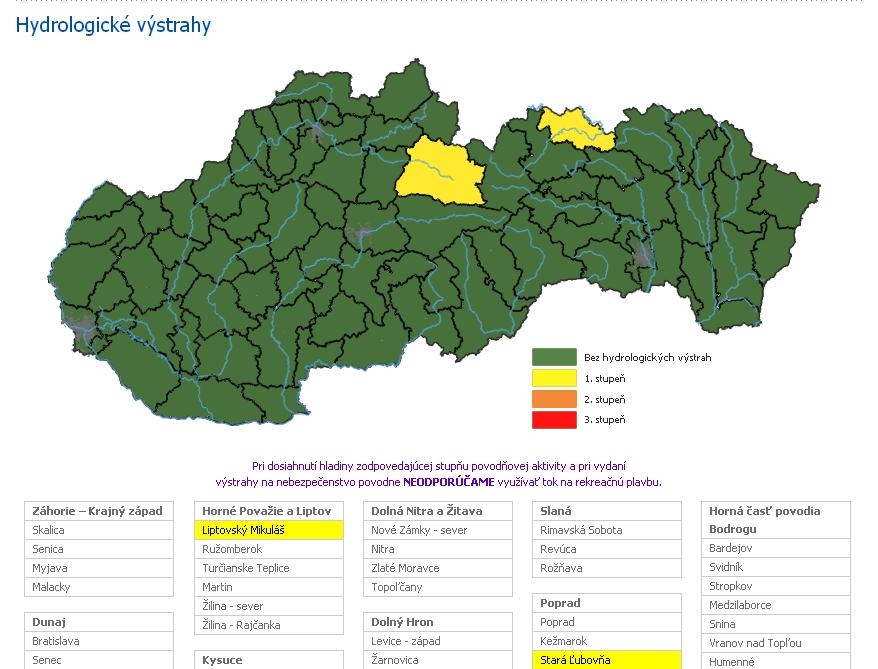This screenshot has height=669, width=878.
Task: Go to the Ružomberok district link
Action: tap(231, 549)
